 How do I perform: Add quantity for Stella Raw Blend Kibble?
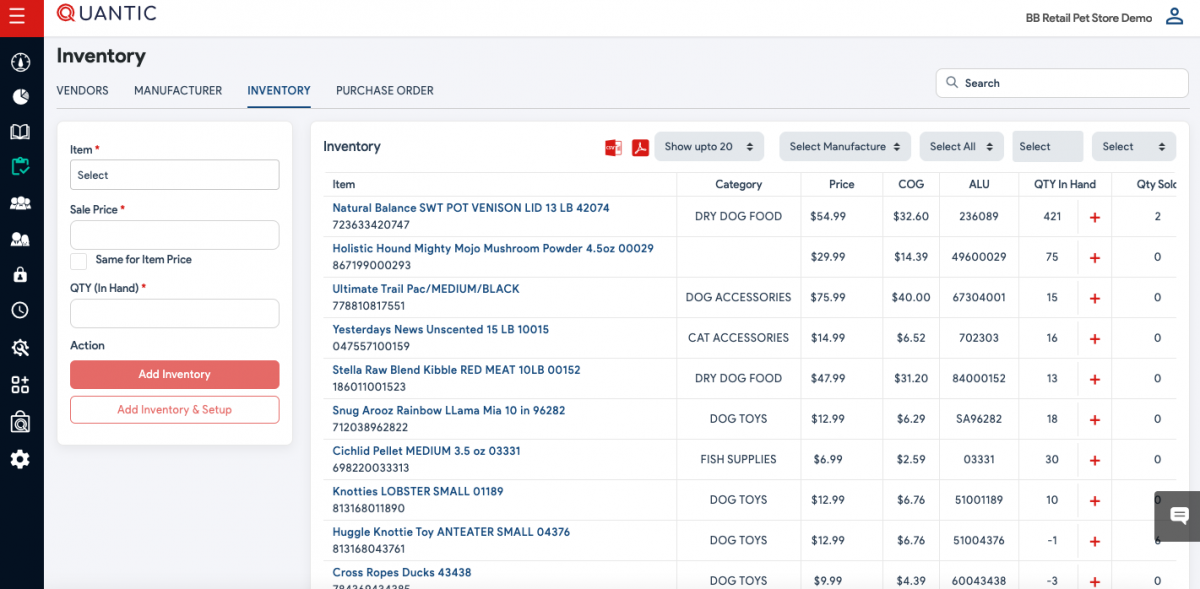pyautogui.click(x=1094, y=379)
